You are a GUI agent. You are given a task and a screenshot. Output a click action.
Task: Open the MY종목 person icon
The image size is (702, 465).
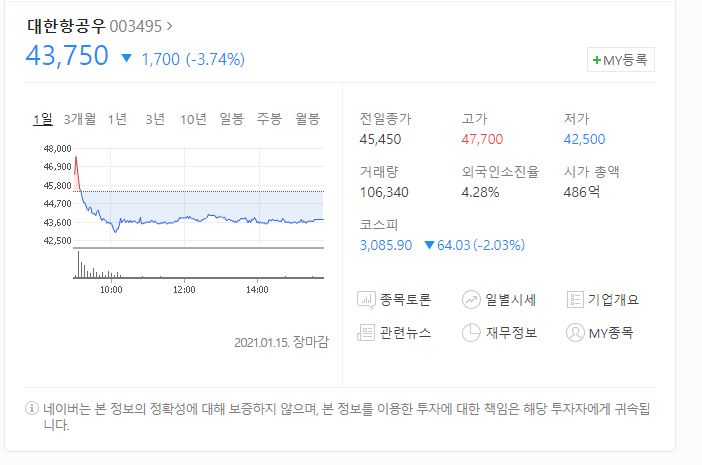click(575, 333)
